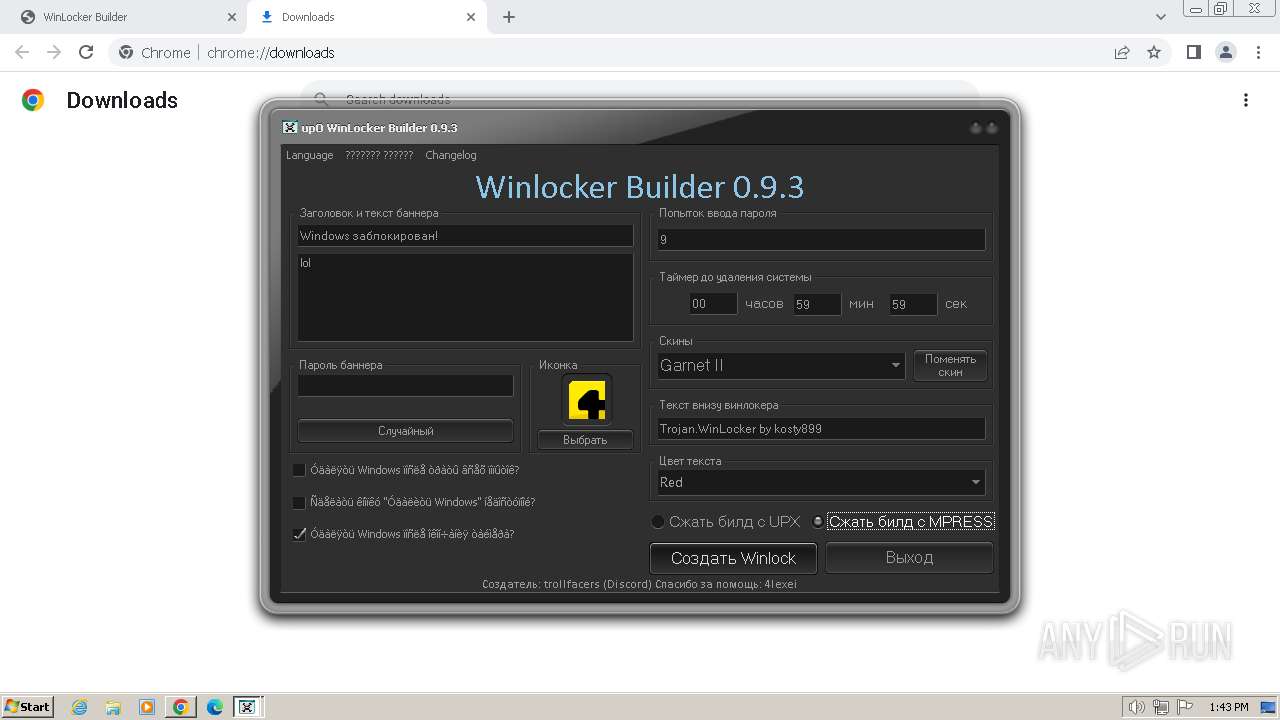The width and height of the screenshot is (1280, 720).
Task: Toggle the second checkbox option
Action: pyautogui.click(x=299, y=502)
